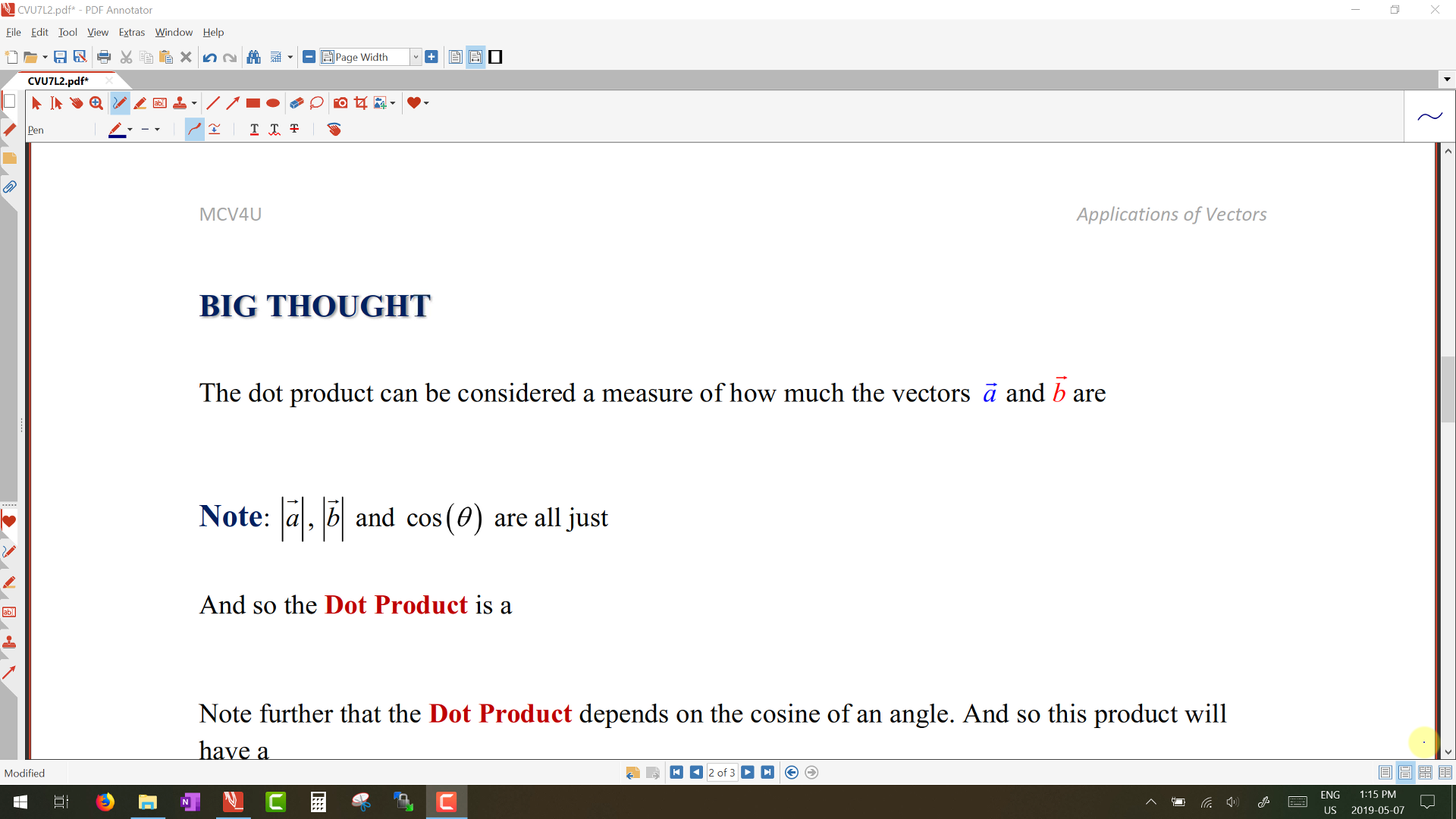Screen dimensions: 1456x819
Task: Select the Pan hand tool
Action: 77,103
